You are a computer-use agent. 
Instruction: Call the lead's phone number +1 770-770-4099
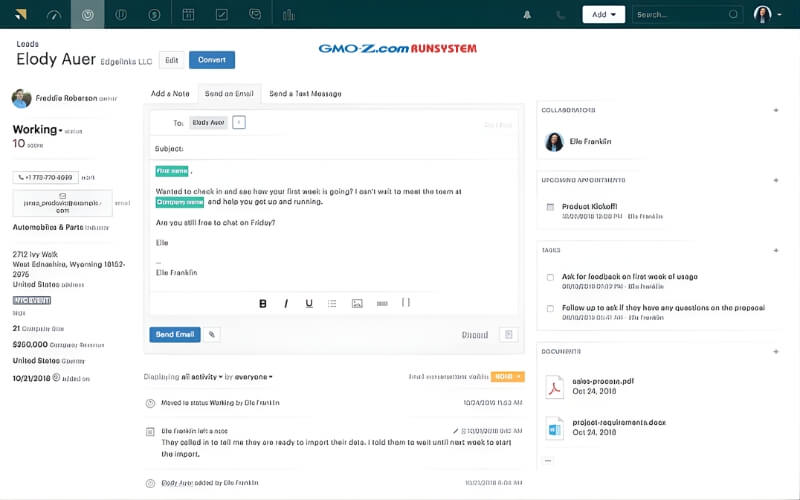point(45,178)
